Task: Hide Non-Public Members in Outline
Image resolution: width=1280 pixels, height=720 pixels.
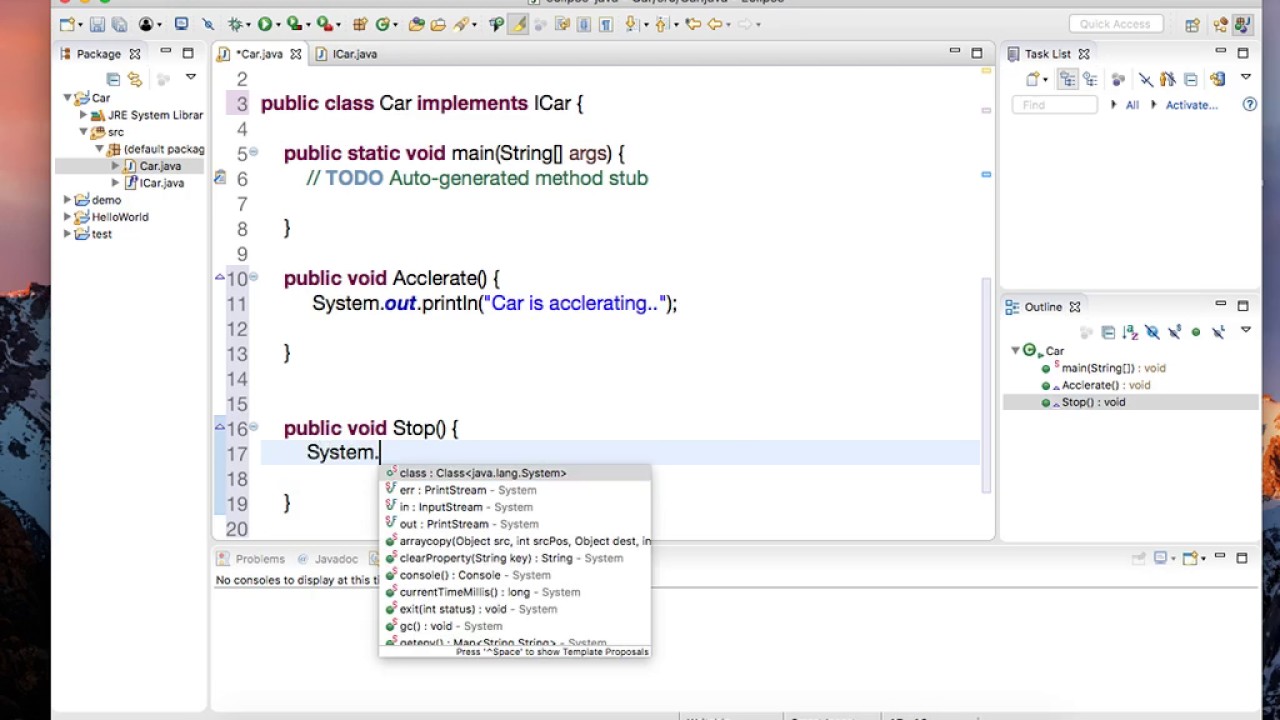Action: click(1196, 332)
